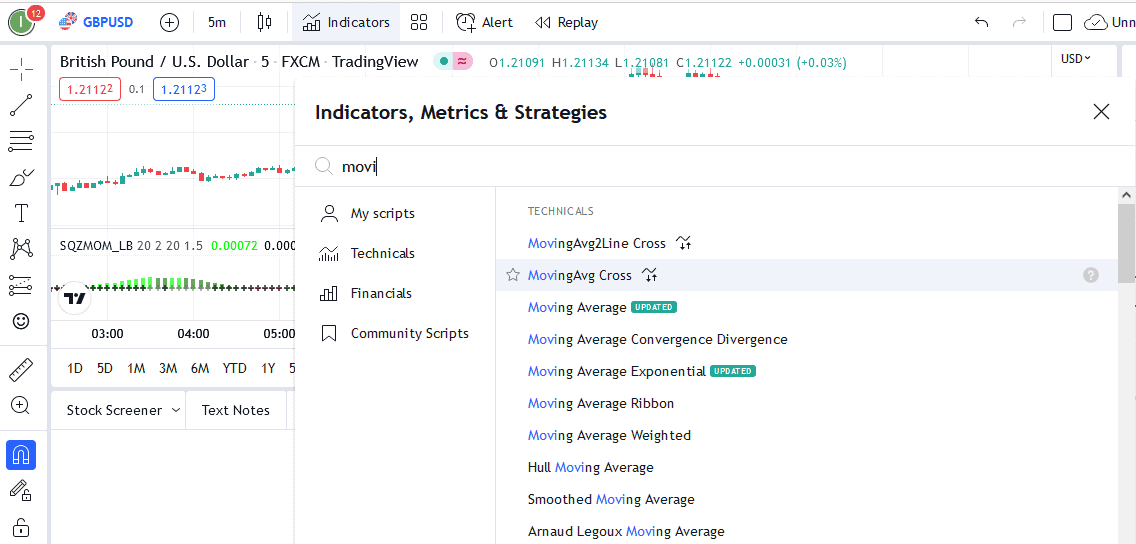Viewport: 1136px width, 544px height.
Task: Click the indicator search field with 'movi'
Action: (x=714, y=167)
